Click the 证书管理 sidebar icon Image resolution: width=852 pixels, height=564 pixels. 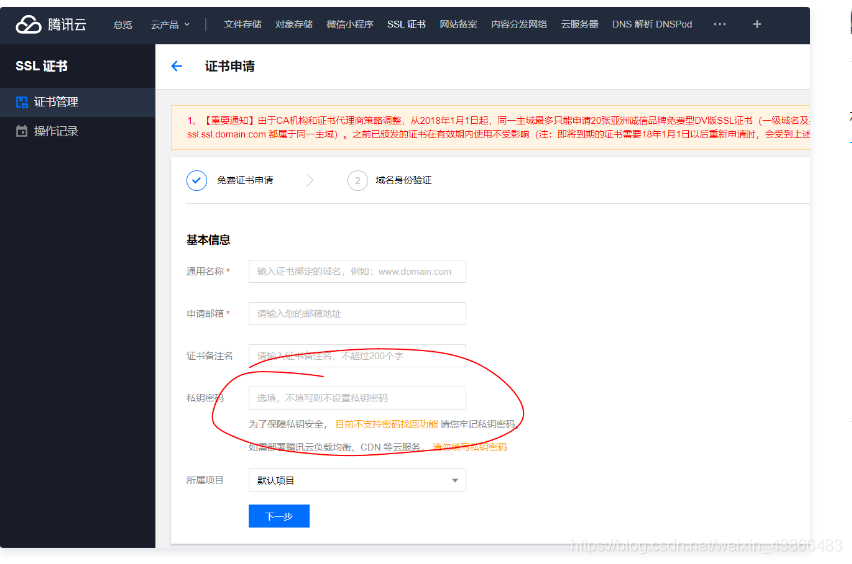pyautogui.click(x=22, y=102)
